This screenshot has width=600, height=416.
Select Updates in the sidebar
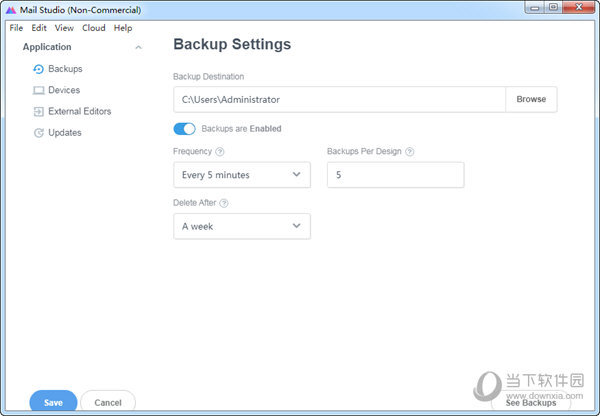65,133
